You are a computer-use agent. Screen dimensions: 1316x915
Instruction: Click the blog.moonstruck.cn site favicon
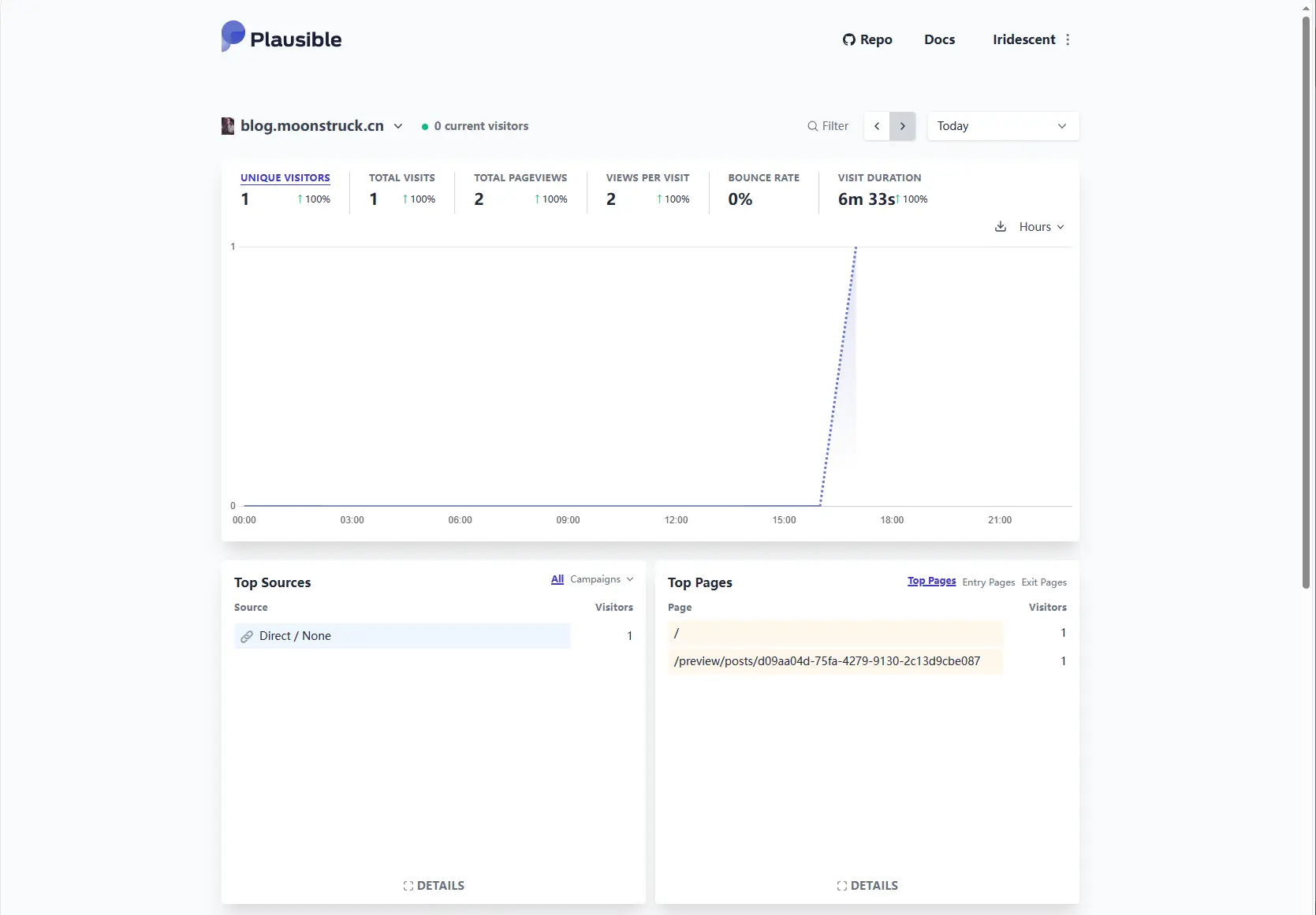pos(228,126)
